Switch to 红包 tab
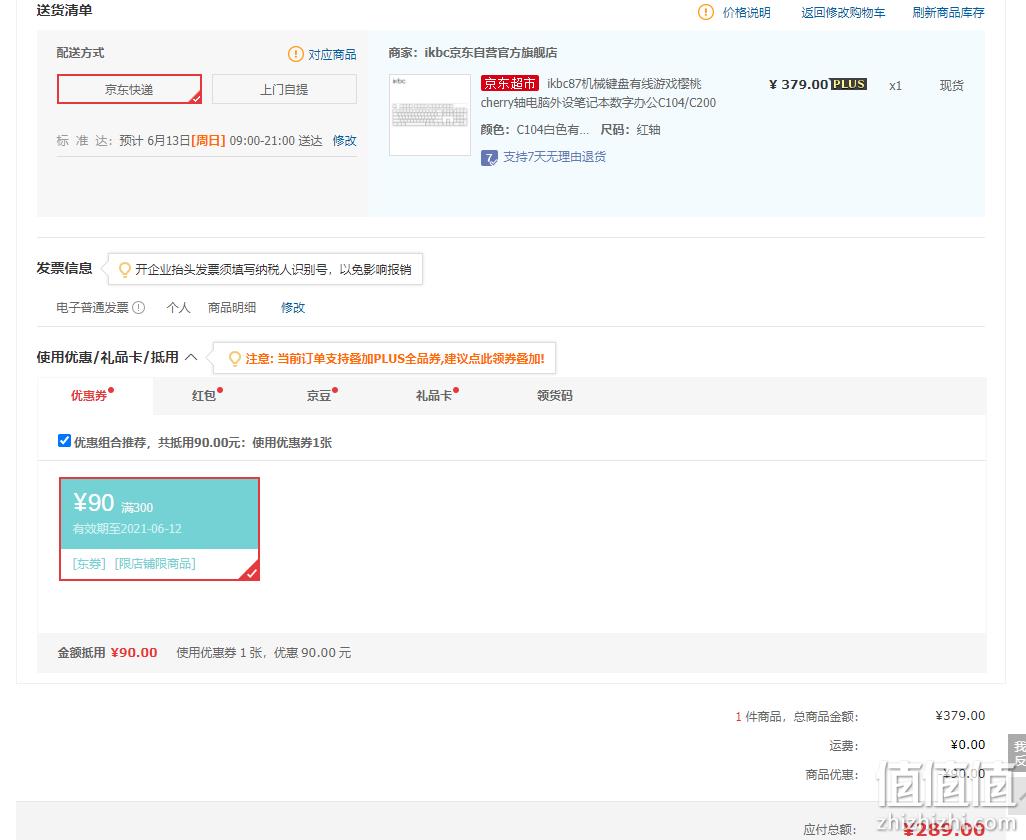 [x=203, y=396]
